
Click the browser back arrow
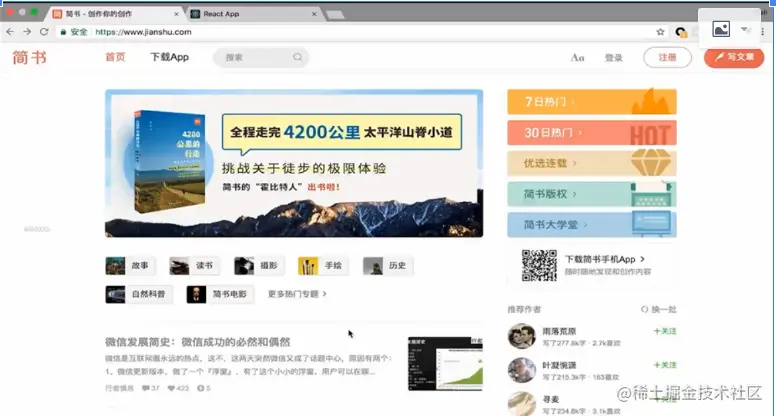pos(10,32)
